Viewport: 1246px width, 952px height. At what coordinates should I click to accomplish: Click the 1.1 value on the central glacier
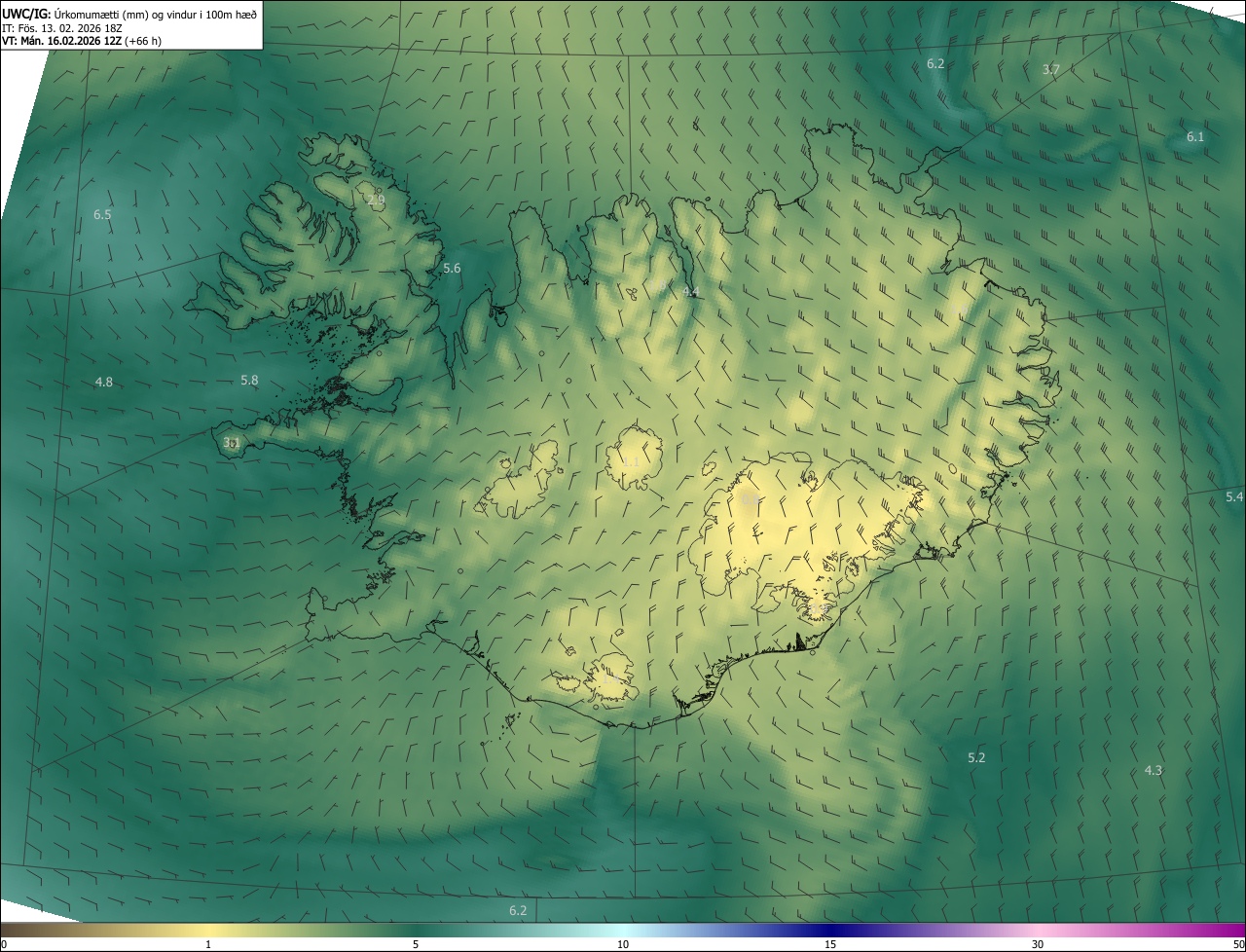(631, 461)
